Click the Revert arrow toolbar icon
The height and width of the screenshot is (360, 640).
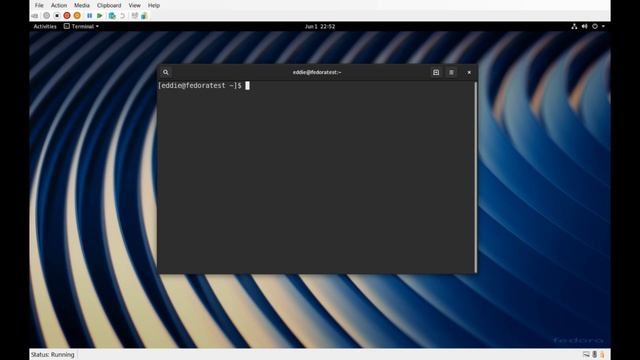tap(122, 16)
